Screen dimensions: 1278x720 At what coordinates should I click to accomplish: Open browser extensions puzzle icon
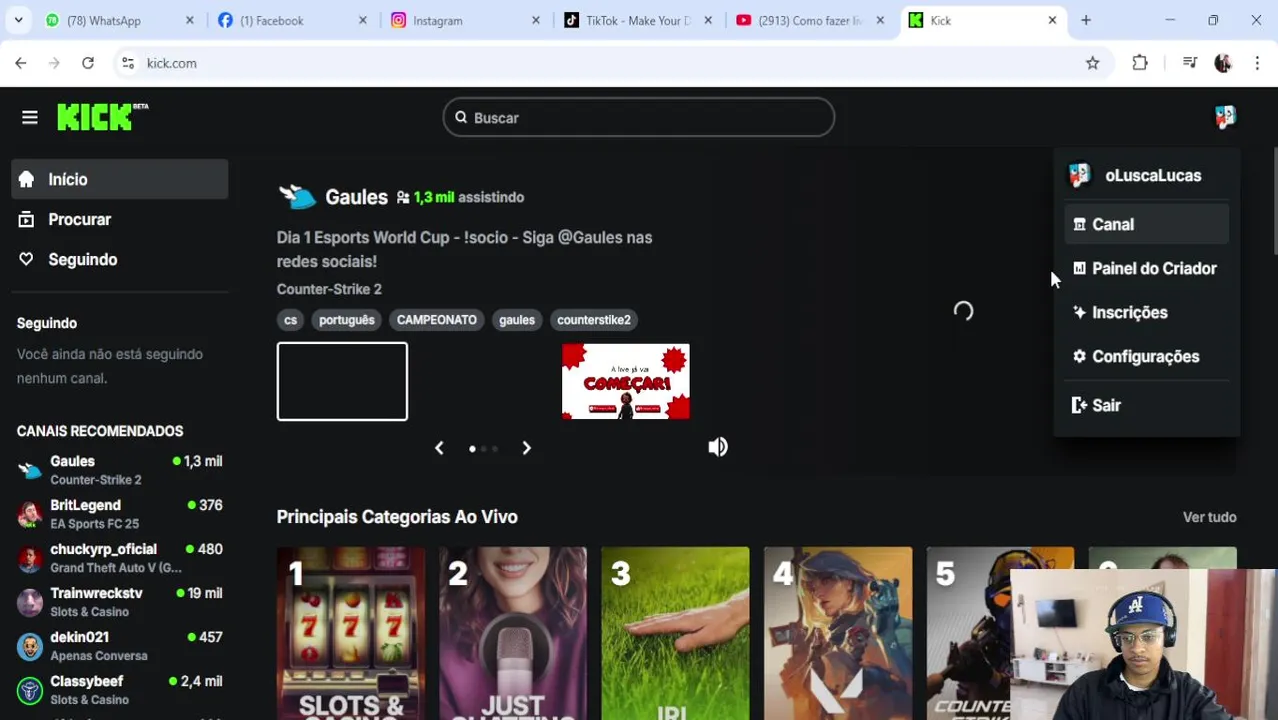(1140, 63)
